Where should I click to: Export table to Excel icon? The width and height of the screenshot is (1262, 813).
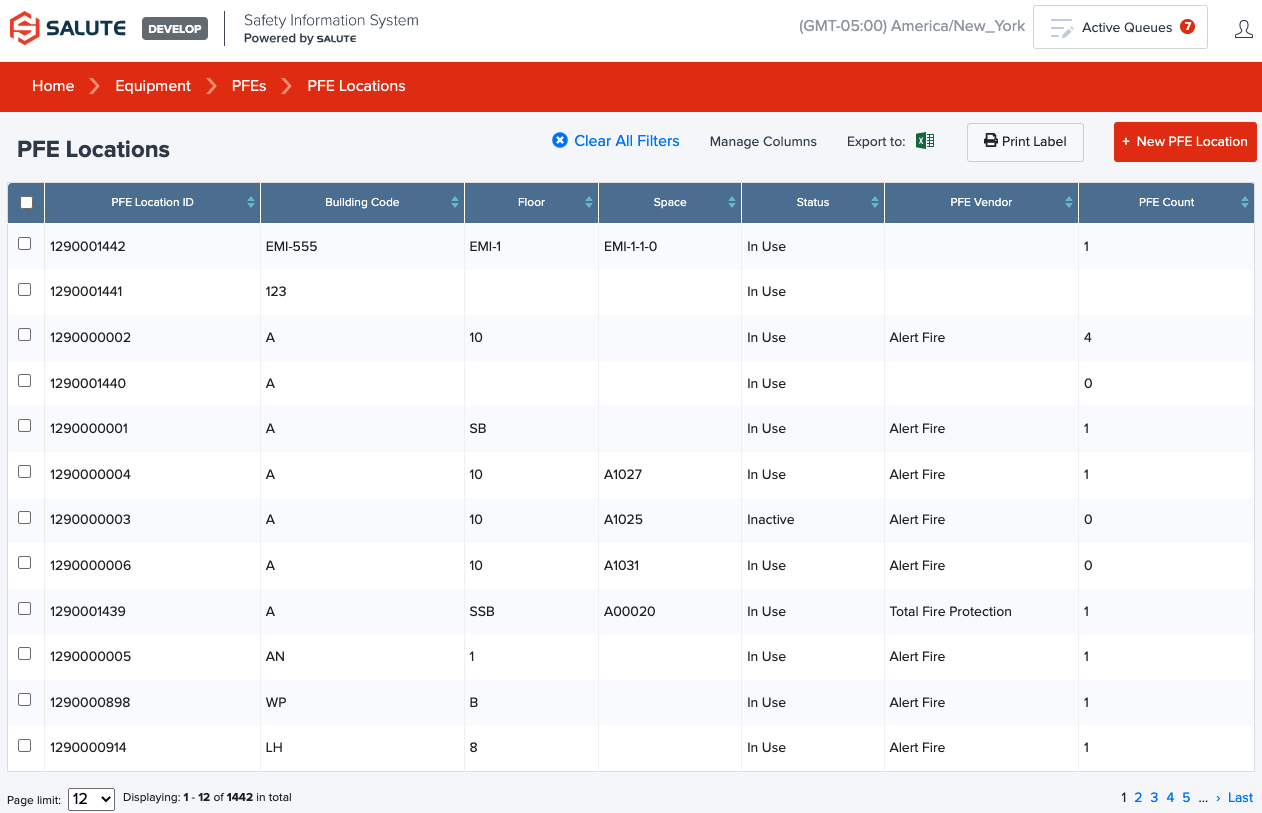tap(925, 141)
